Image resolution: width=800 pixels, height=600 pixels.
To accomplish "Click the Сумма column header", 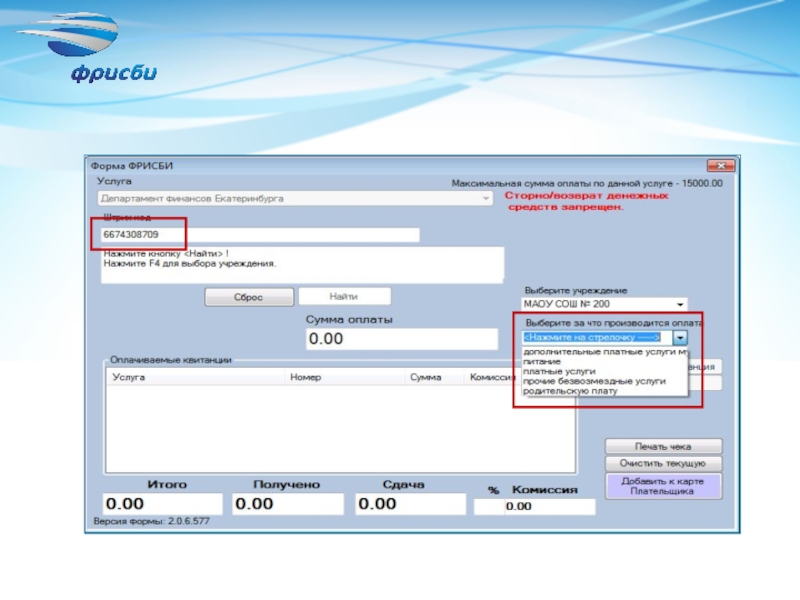I will pos(434,378).
